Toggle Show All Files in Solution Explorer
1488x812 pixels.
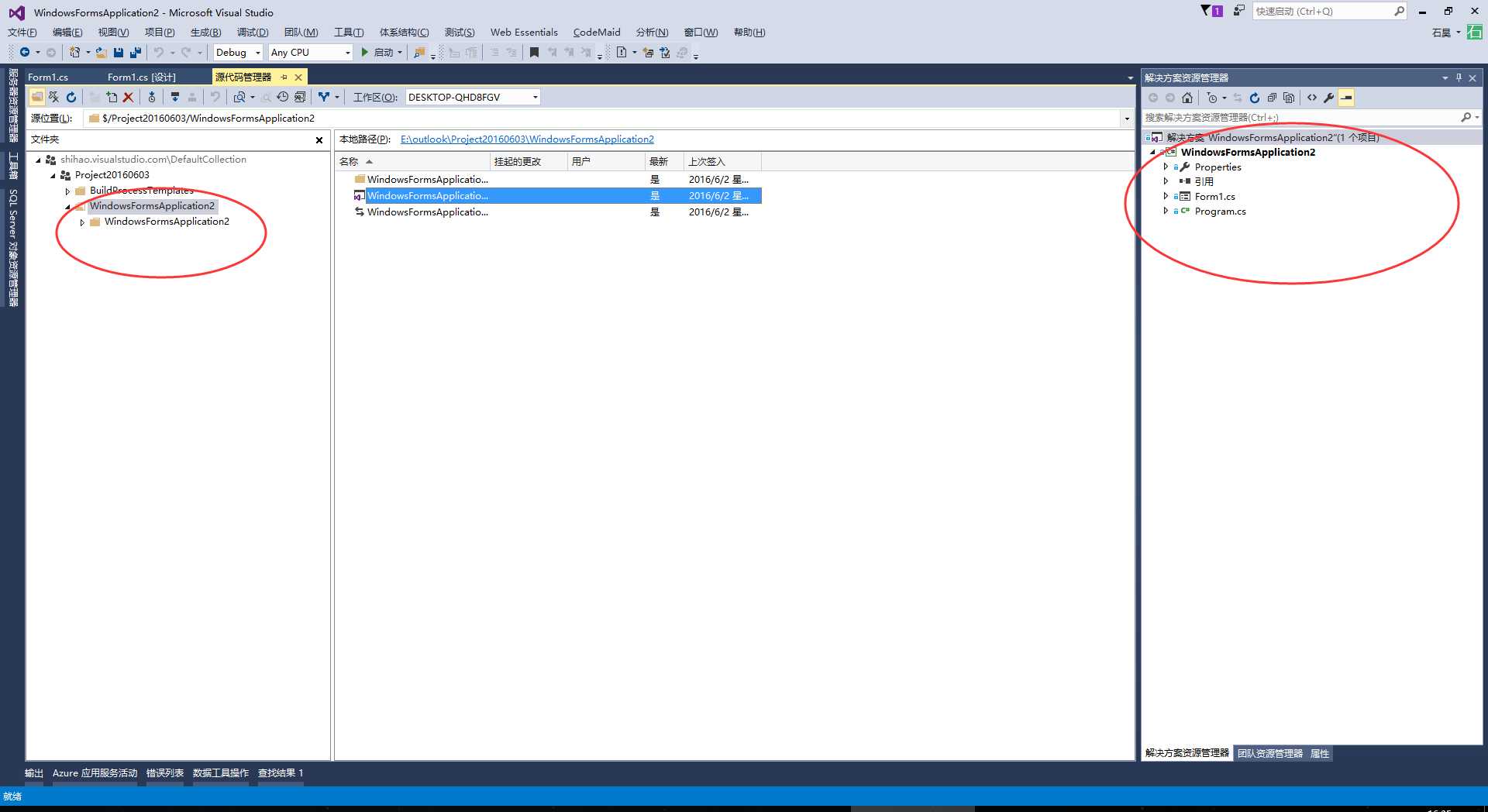(1289, 98)
